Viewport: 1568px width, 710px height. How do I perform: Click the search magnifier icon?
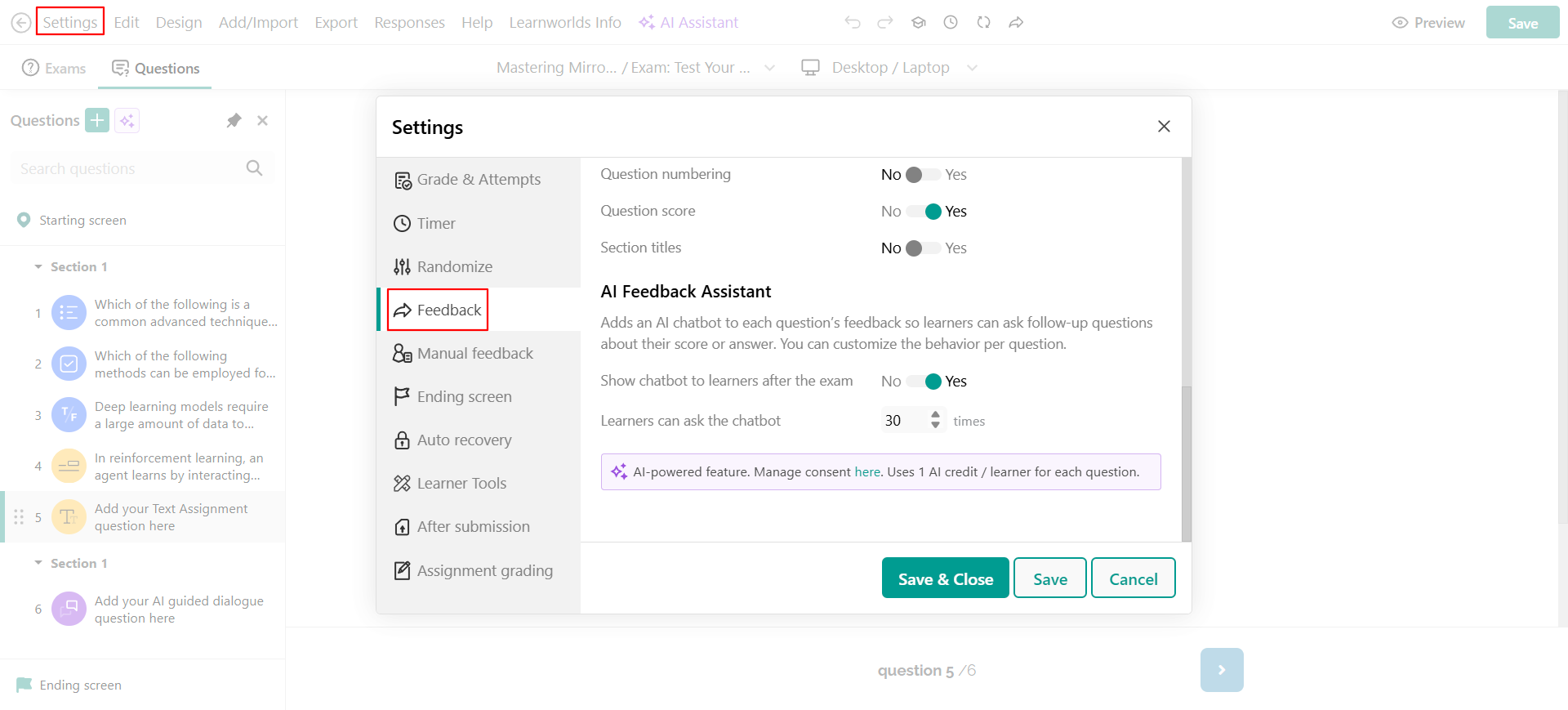point(254,168)
